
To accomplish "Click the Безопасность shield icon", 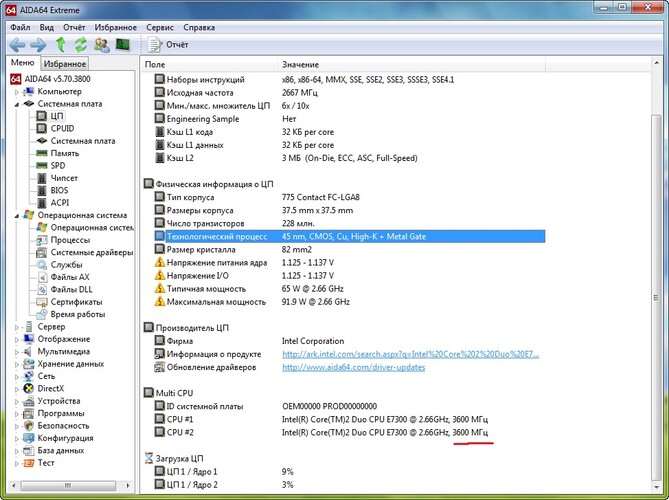I will 29,426.
